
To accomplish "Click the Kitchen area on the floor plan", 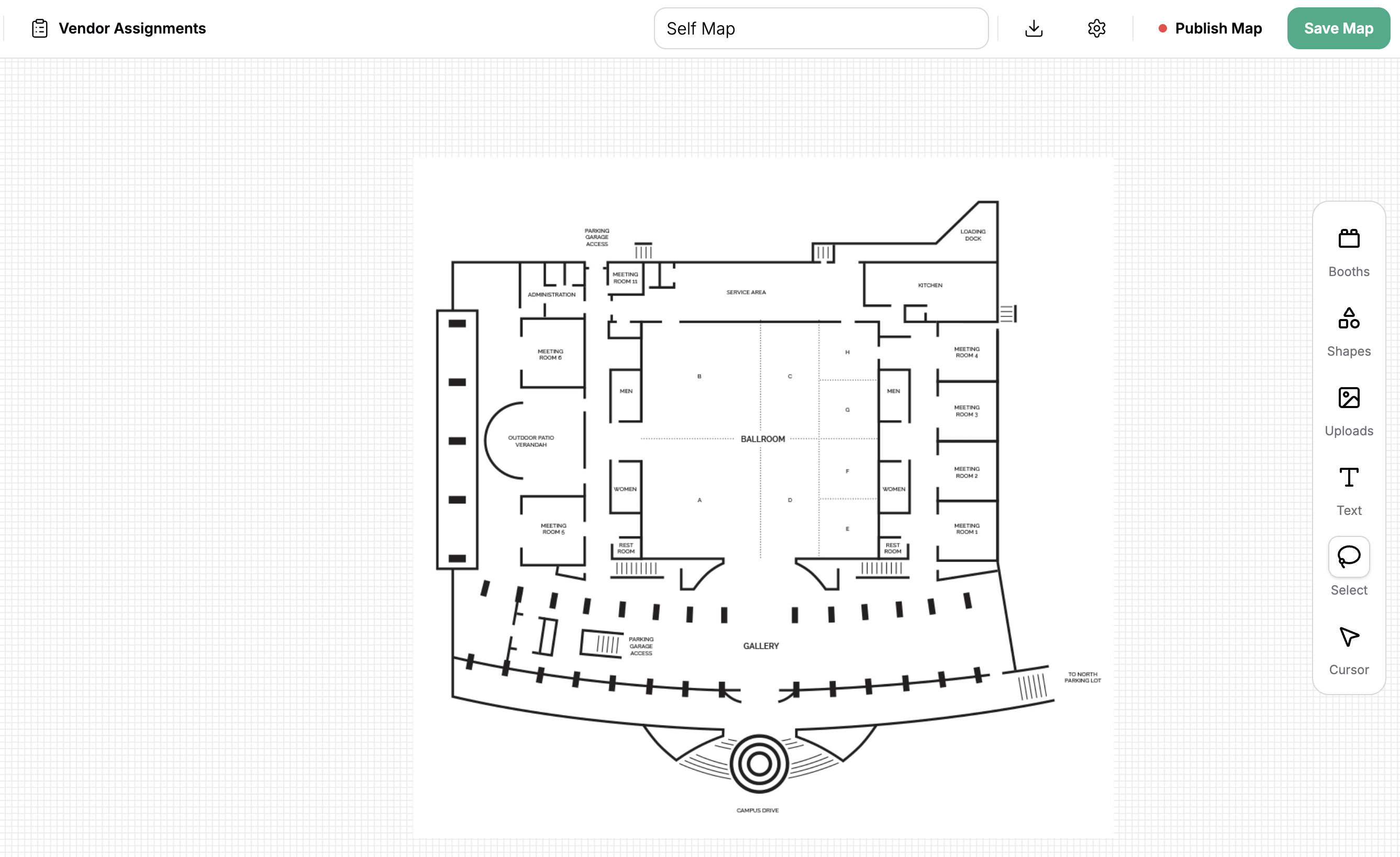I will point(930,285).
